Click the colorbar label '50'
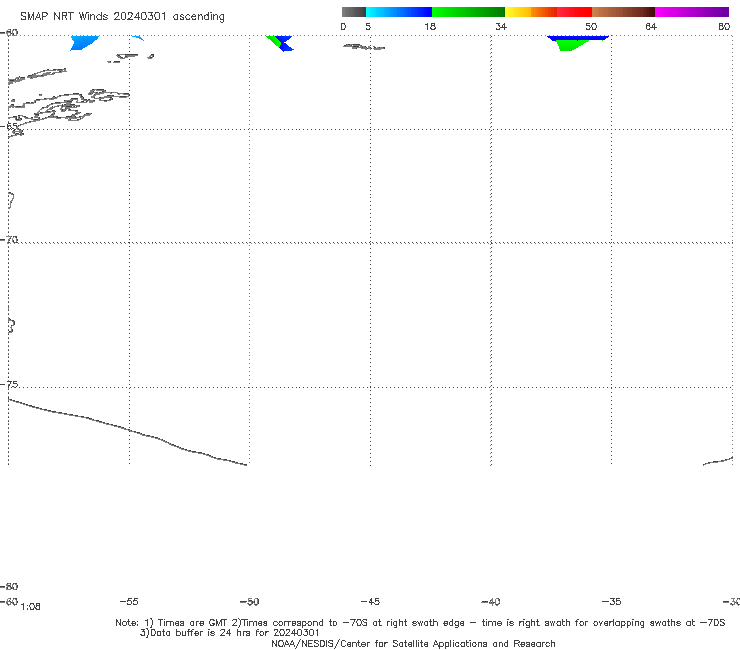Image resolution: width=740 pixels, height=650 pixels. (x=591, y=26)
